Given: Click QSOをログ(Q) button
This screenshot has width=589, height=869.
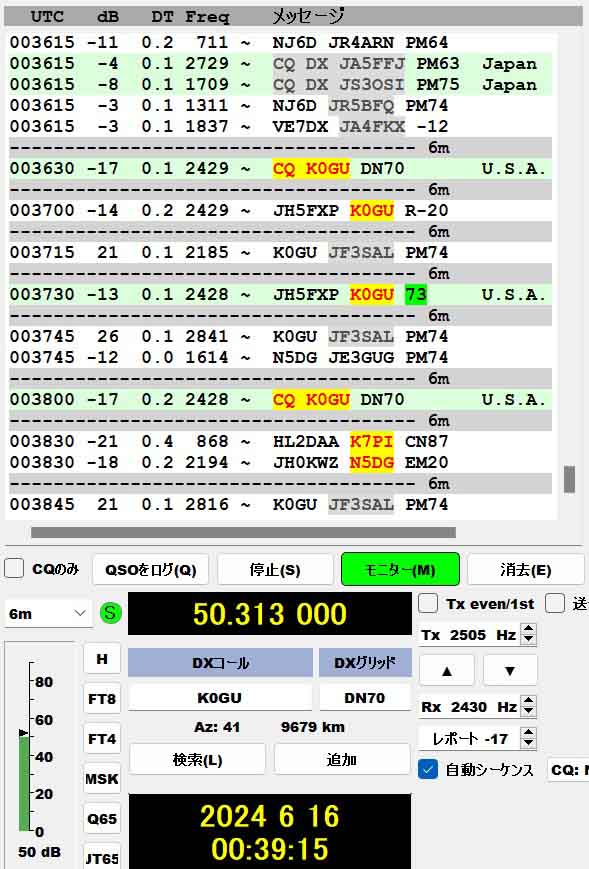Looking at the screenshot, I should point(151,570).
